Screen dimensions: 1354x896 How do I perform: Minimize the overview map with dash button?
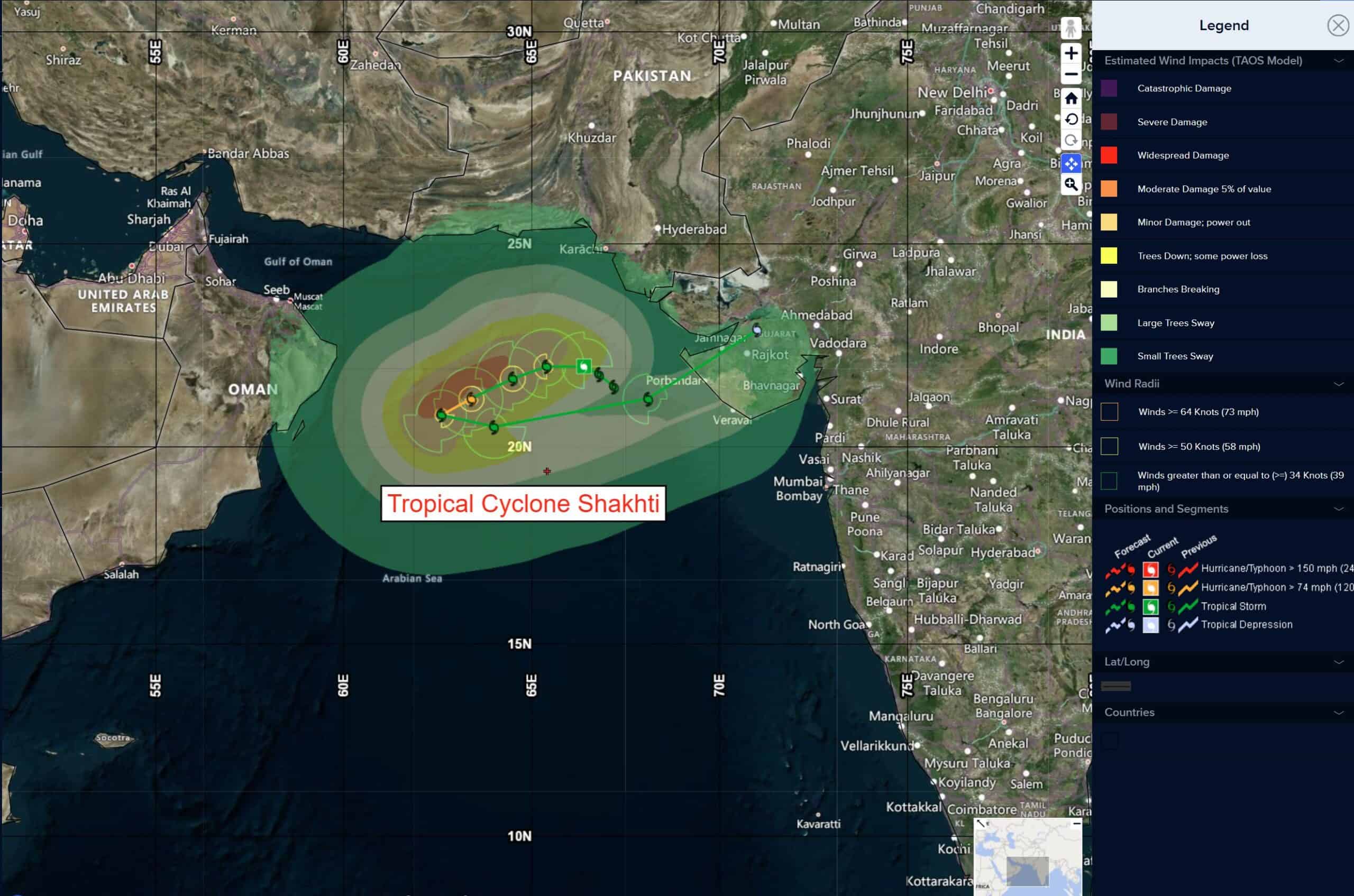point(1076,824)
